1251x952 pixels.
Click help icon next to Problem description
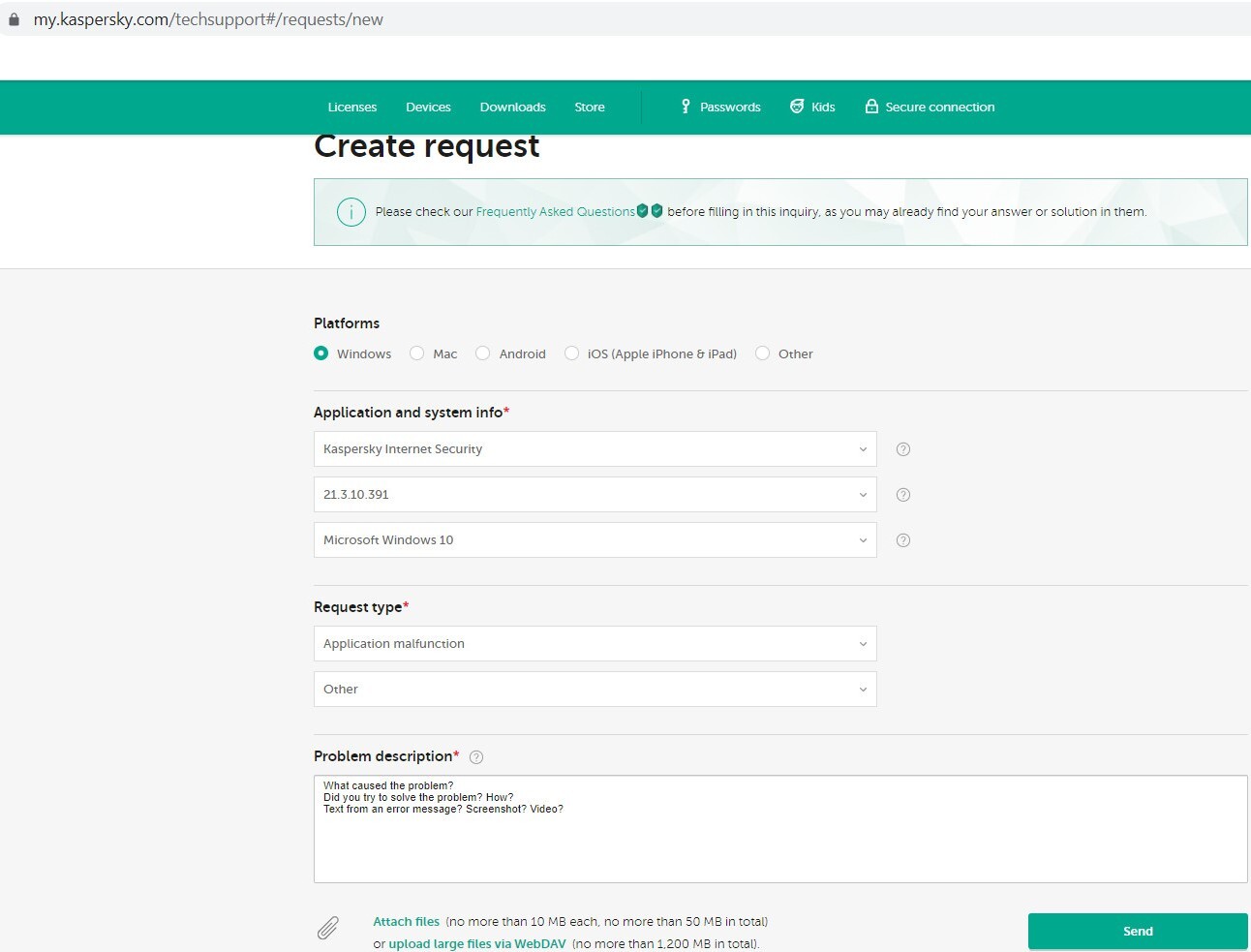[x=476, y=757]
